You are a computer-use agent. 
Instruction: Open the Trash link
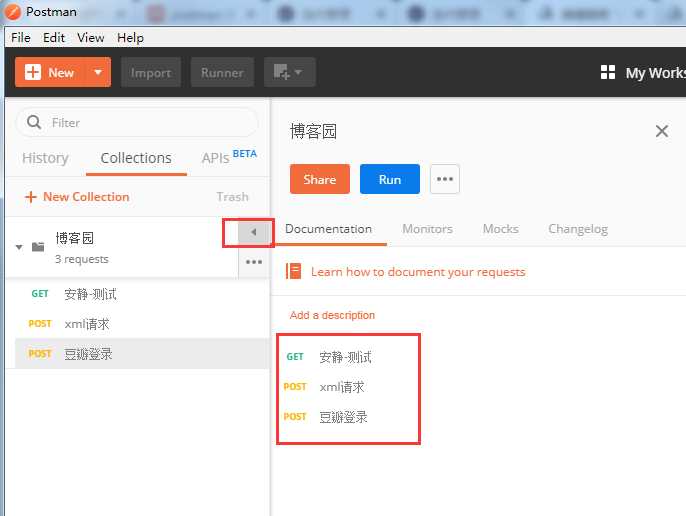232,197
